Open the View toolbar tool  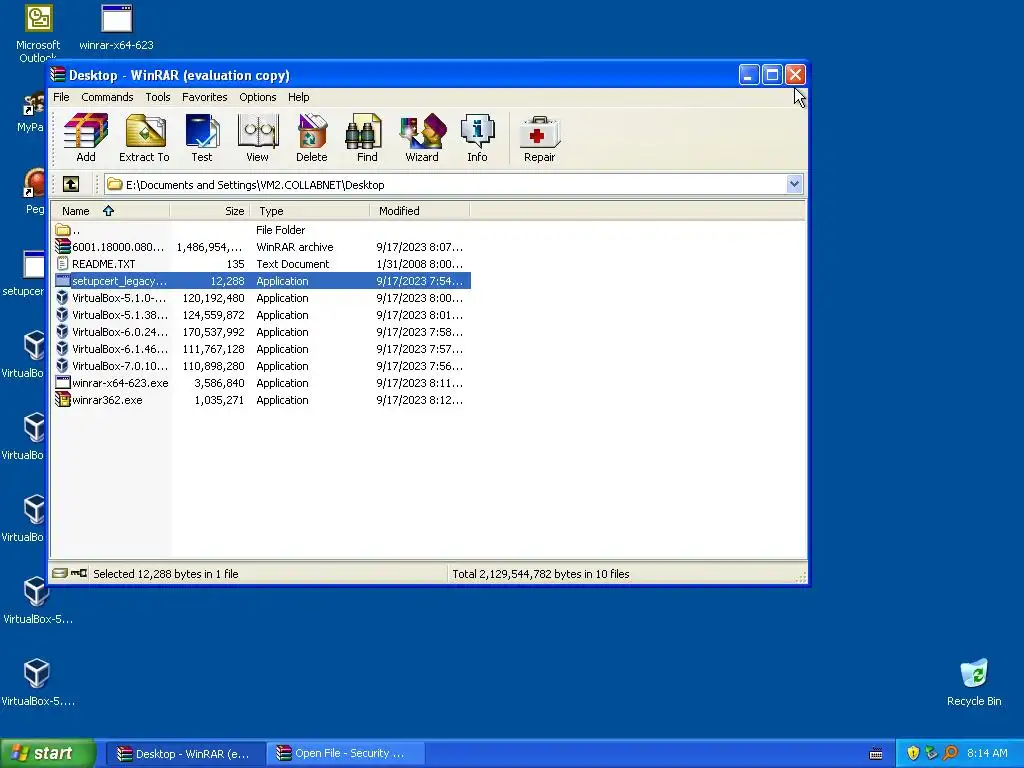point(257,137)
